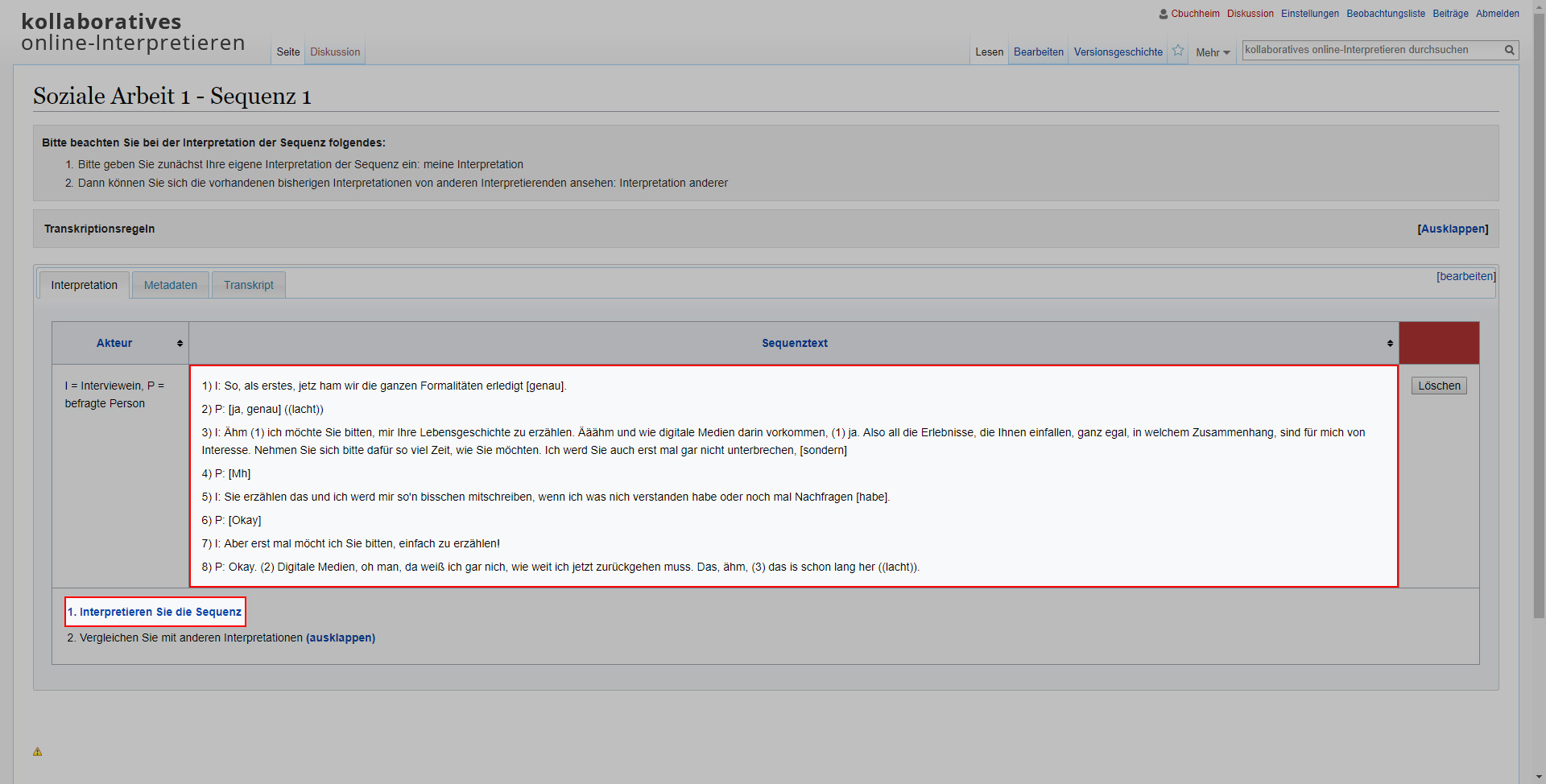Click the search magnifier icon
Screen dimensions: 1546x784
[1509, 50]
